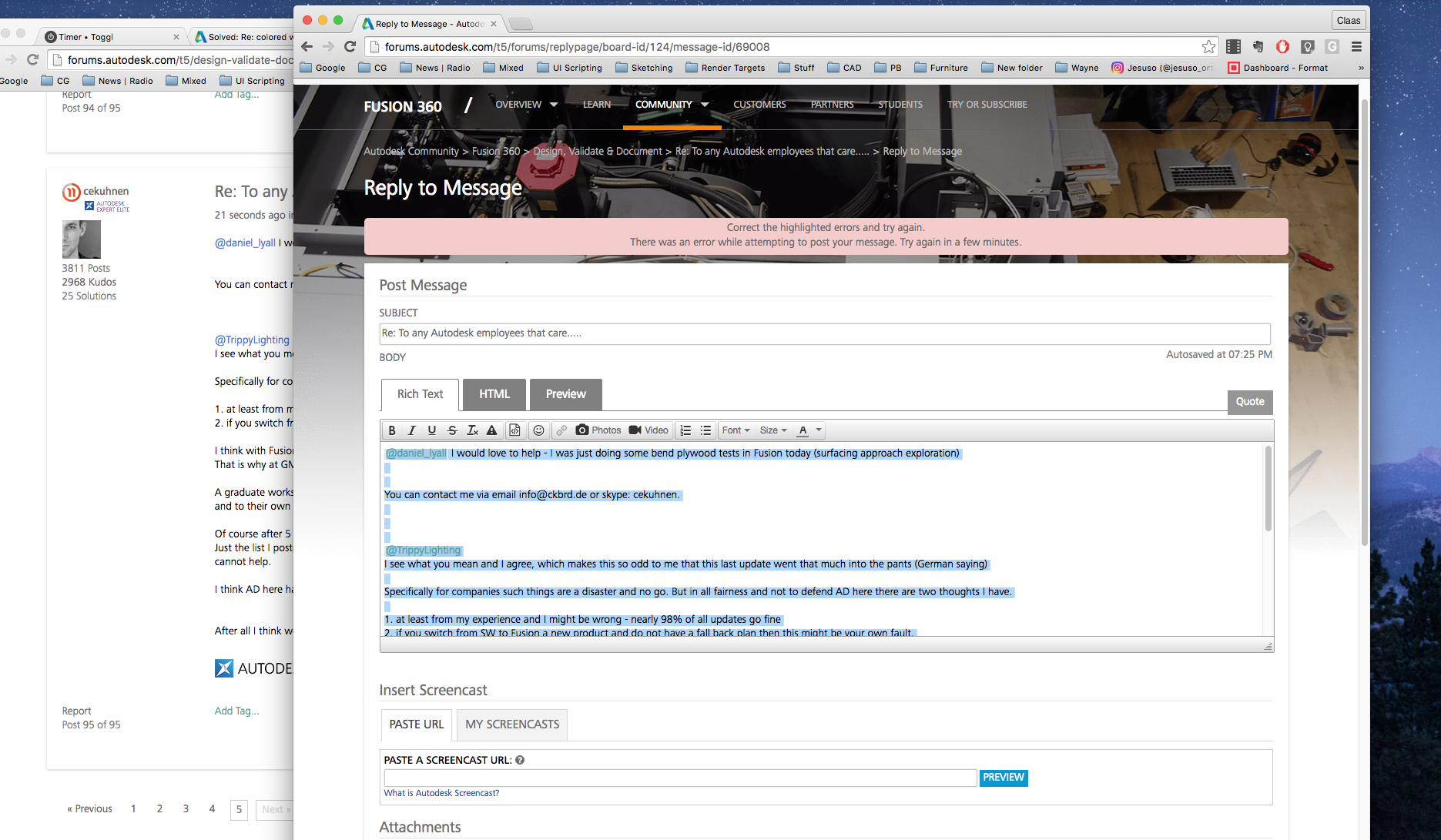The image size is (1441, 840).
Task: Open the MY SCREENCASTS tab
Action: 512,725
